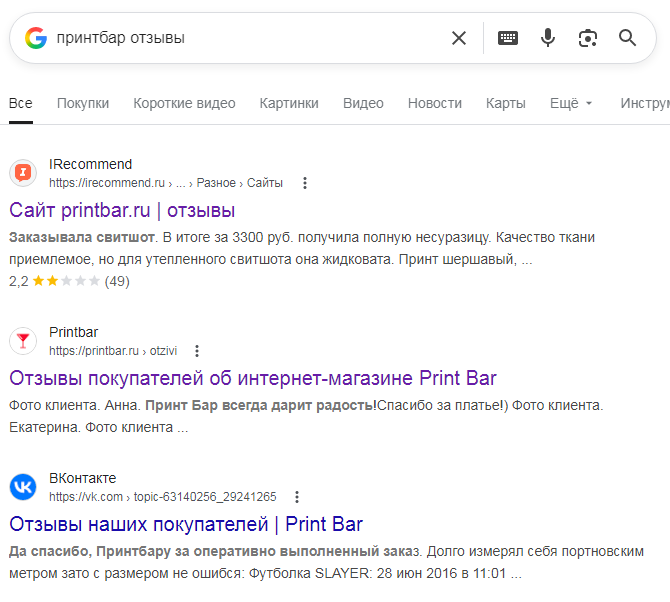Open 'Короткие видео' tab
The width and height of the screenshot is (670, 602).
184,103
